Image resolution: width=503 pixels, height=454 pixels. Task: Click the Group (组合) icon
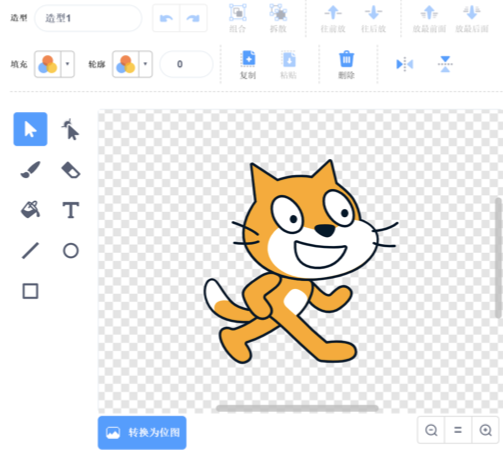[x=238, y=18]
